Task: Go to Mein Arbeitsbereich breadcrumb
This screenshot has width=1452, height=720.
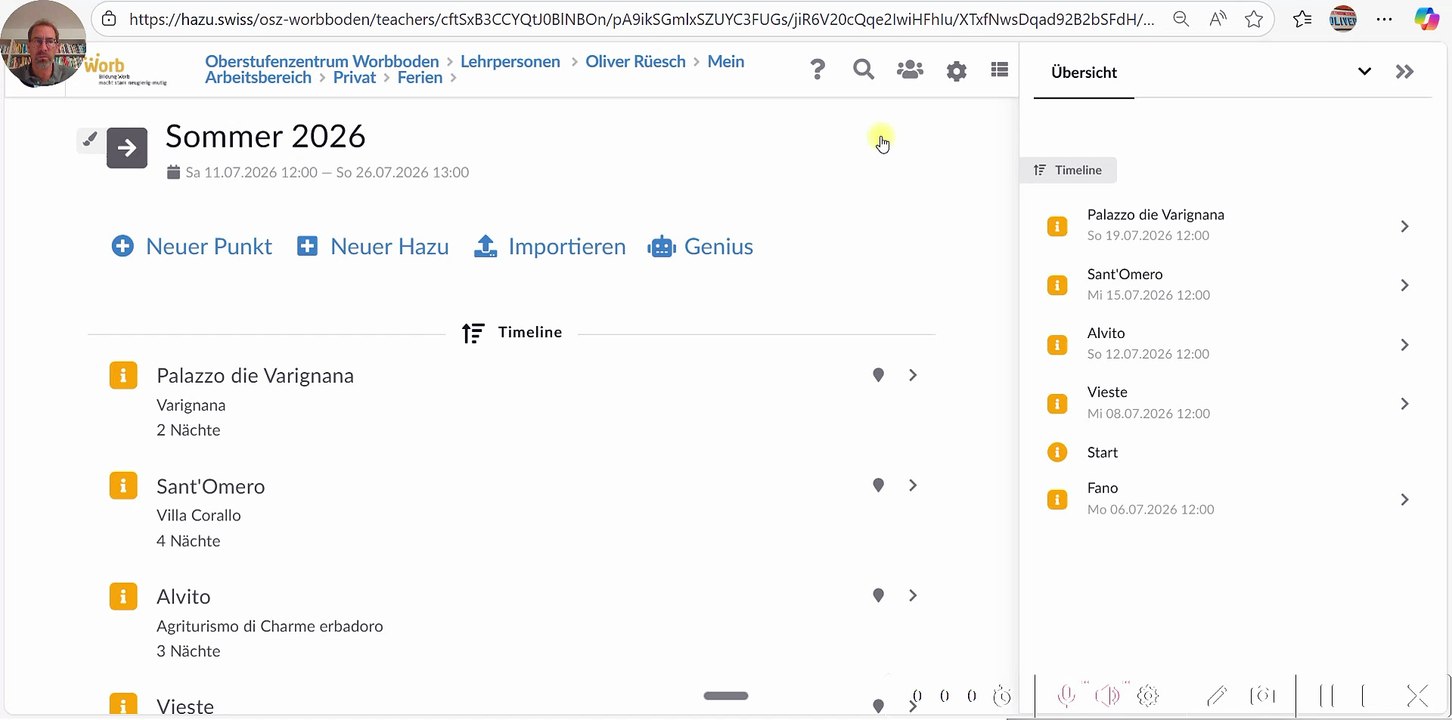Action: click(475, 69)
